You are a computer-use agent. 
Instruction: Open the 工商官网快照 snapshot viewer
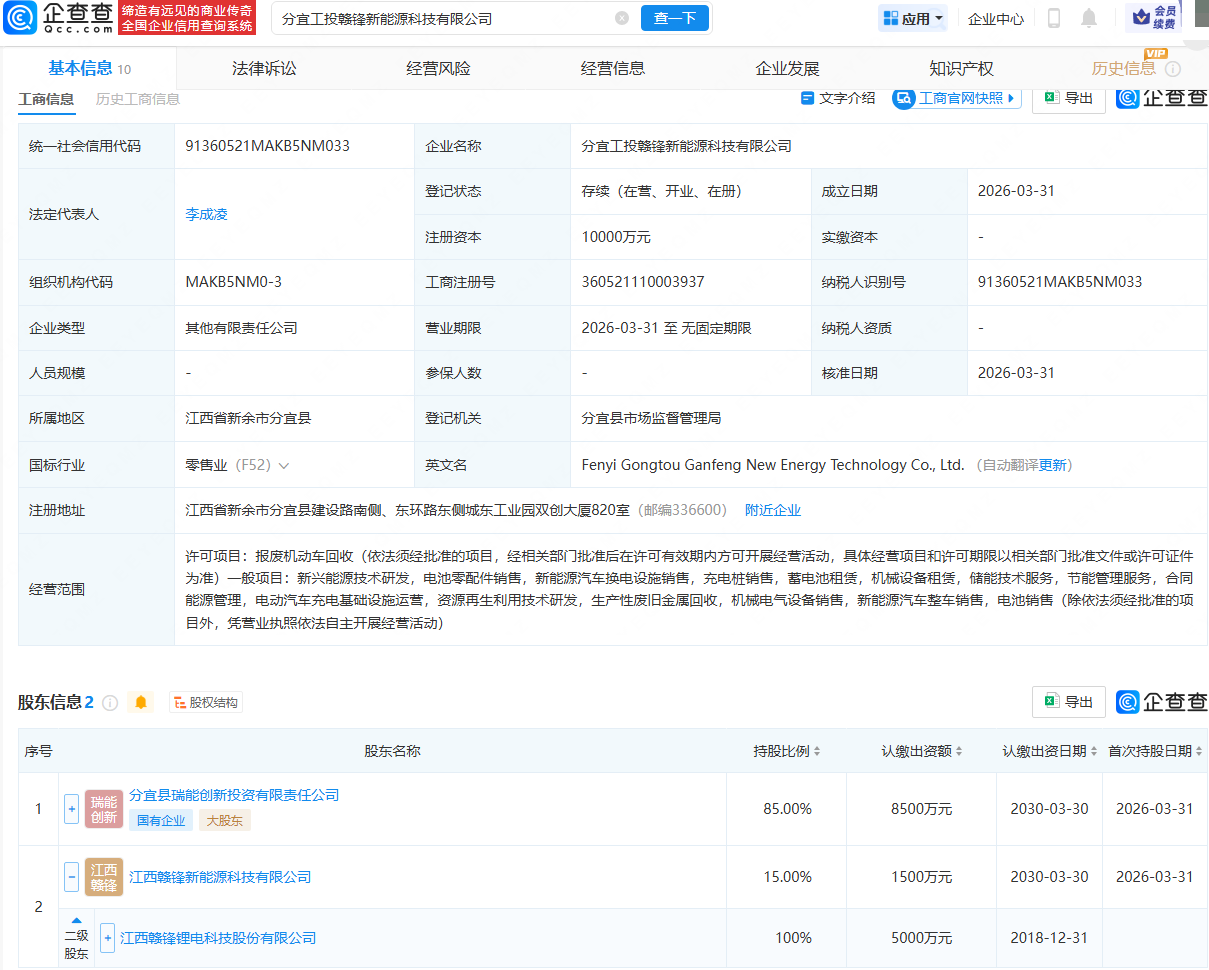coord(954,99)
